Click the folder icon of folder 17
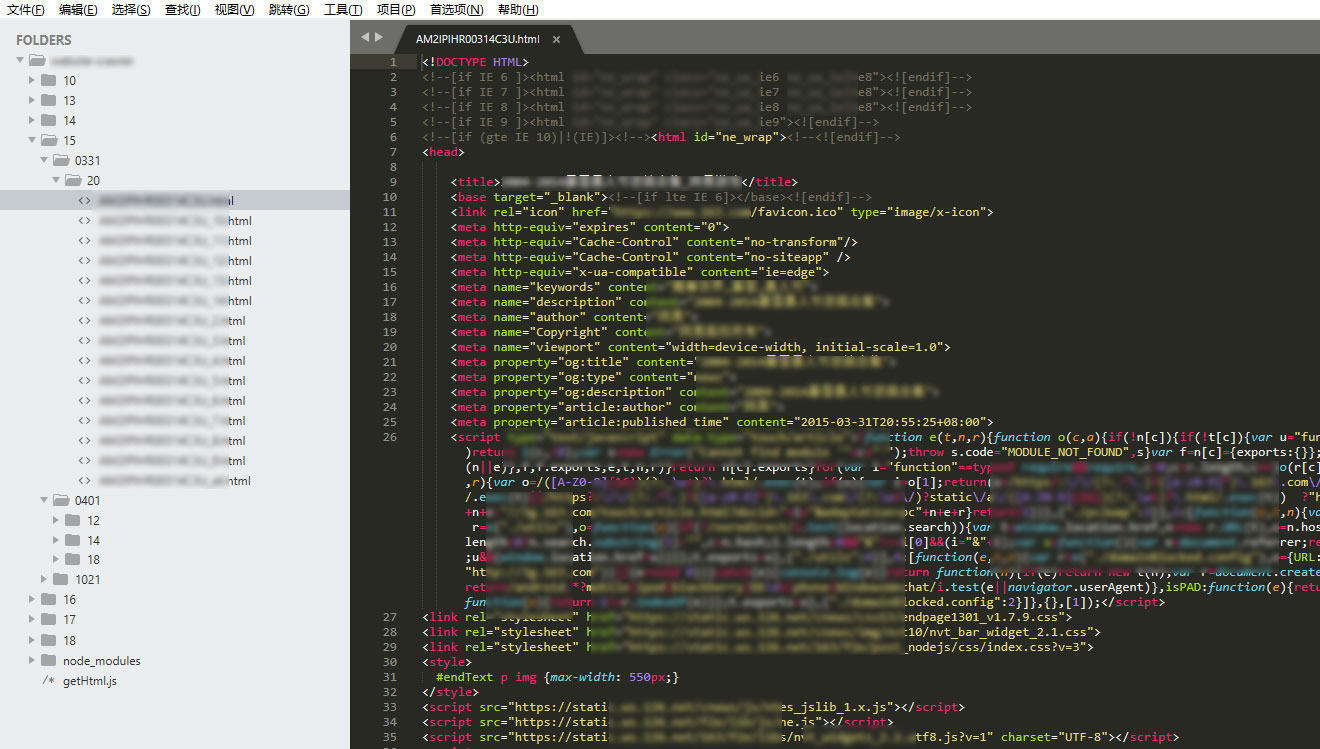 click(48, 619)
